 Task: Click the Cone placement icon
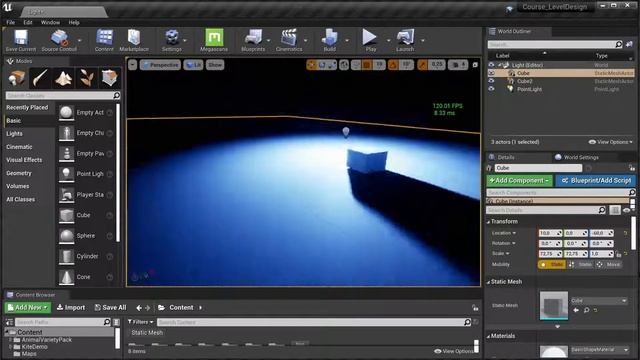pyautogui.click(x=66, y=277)
